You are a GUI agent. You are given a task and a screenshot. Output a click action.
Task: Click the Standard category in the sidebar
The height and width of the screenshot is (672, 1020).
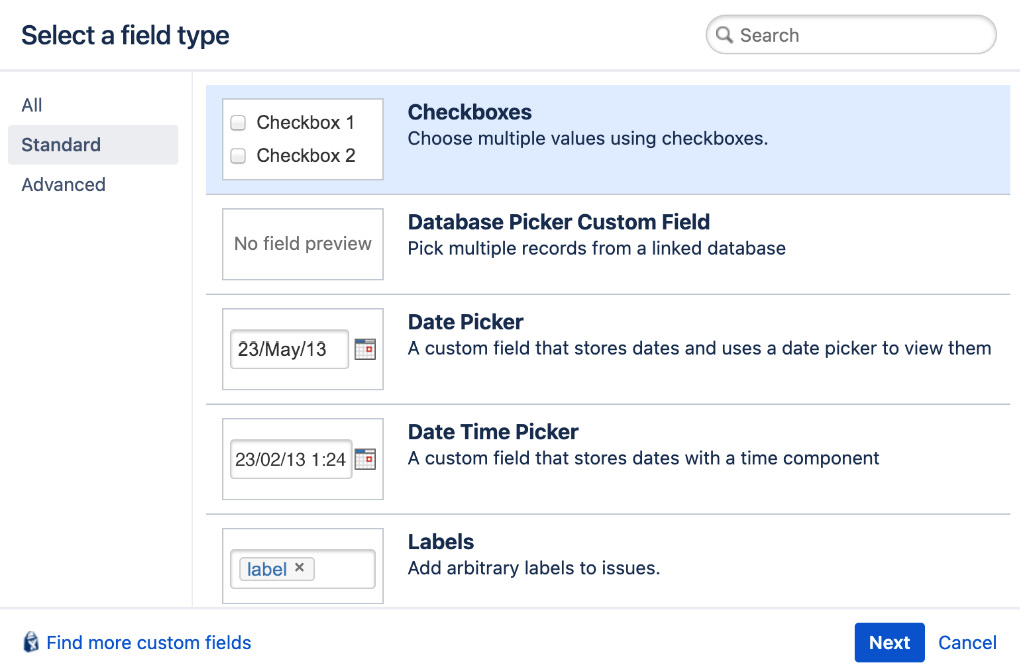[60, 145]
